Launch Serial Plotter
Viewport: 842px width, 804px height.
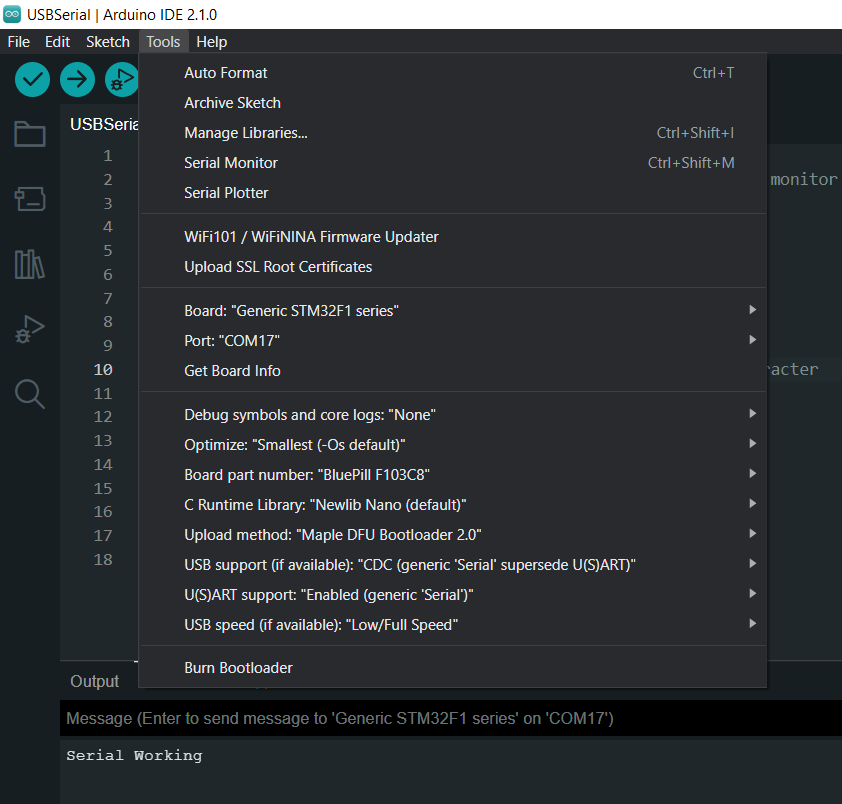[x=453, y=193]
